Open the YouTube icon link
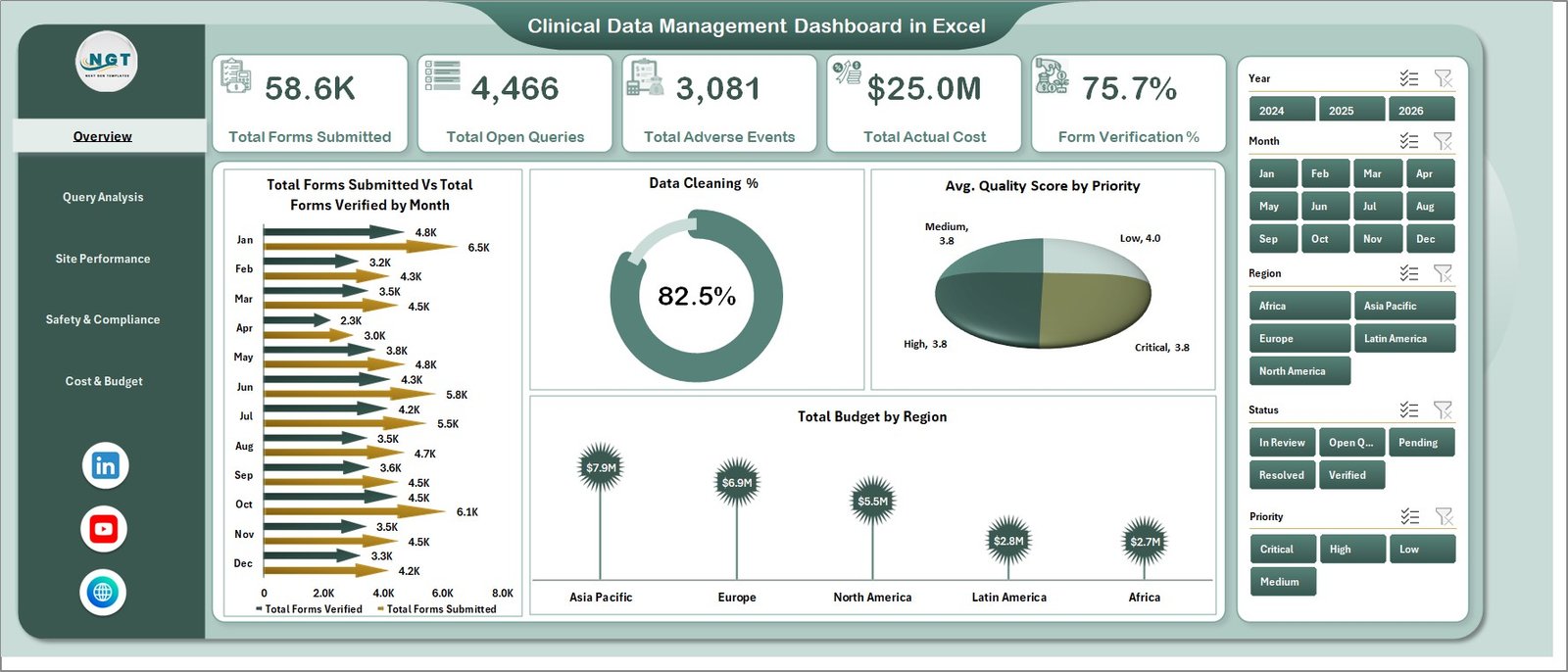The image size is (1568, 672). [104, 529]
